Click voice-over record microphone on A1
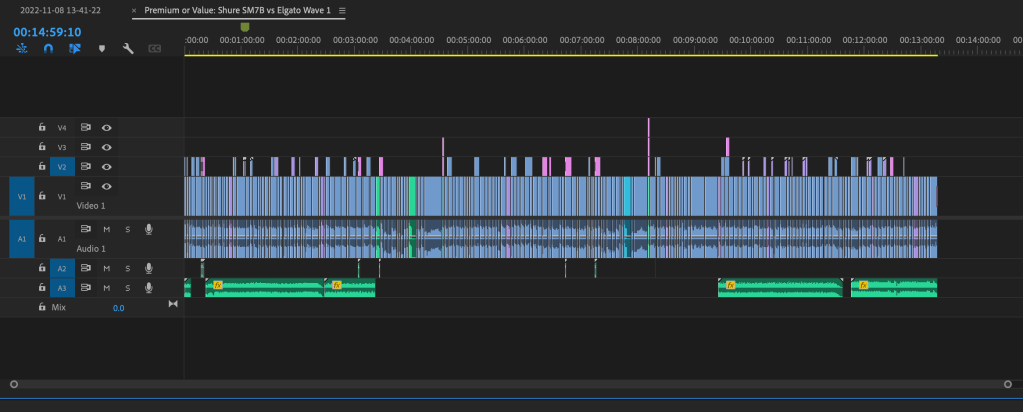Image resolution: width=1023 pixels, height=412 pixels. 149,229
